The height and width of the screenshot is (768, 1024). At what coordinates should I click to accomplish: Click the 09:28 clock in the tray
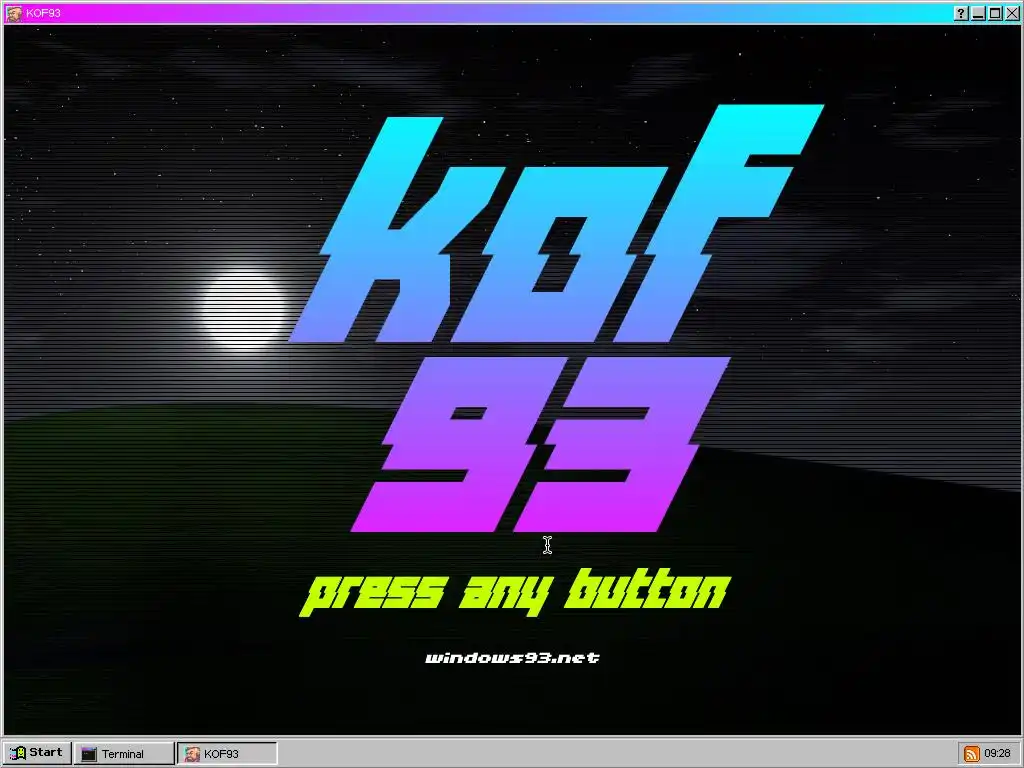coord(997,754)
